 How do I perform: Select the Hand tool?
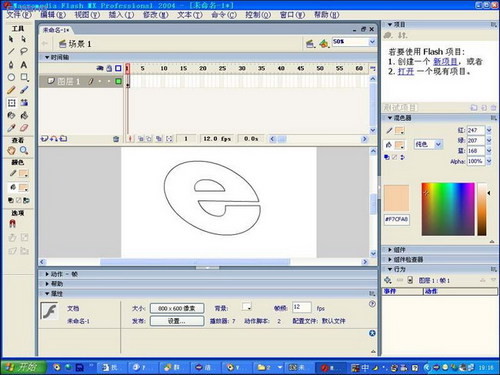pos(11,150)
